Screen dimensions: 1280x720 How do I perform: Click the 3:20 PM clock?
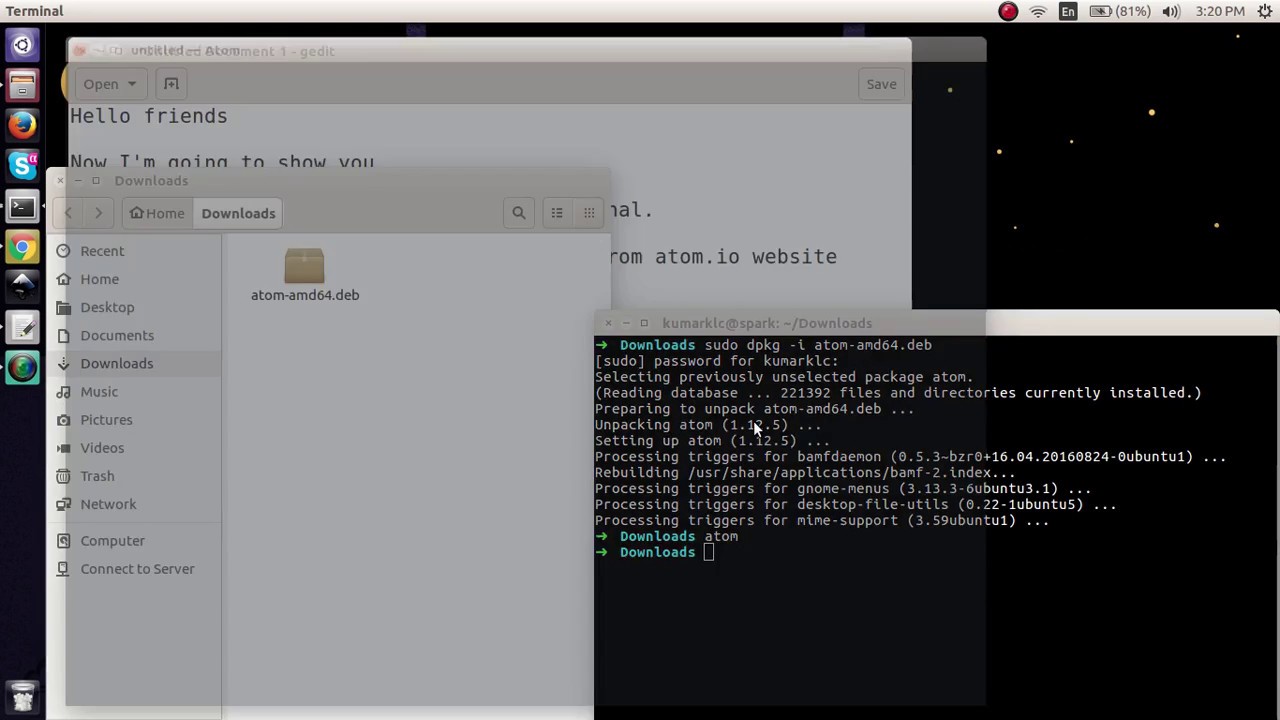[x=1220, y=11]
